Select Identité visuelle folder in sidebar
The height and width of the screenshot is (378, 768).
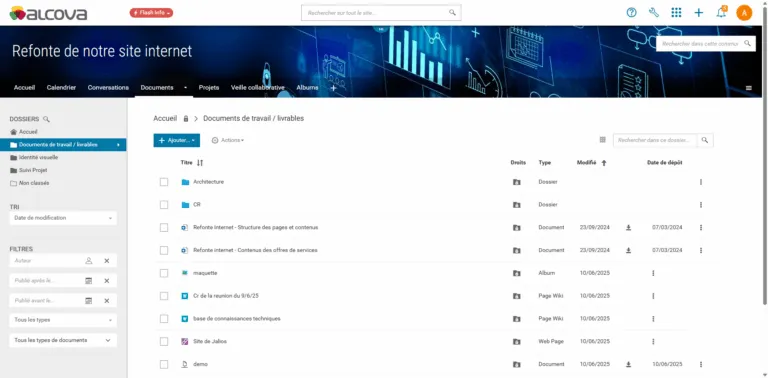click(38, 158)
